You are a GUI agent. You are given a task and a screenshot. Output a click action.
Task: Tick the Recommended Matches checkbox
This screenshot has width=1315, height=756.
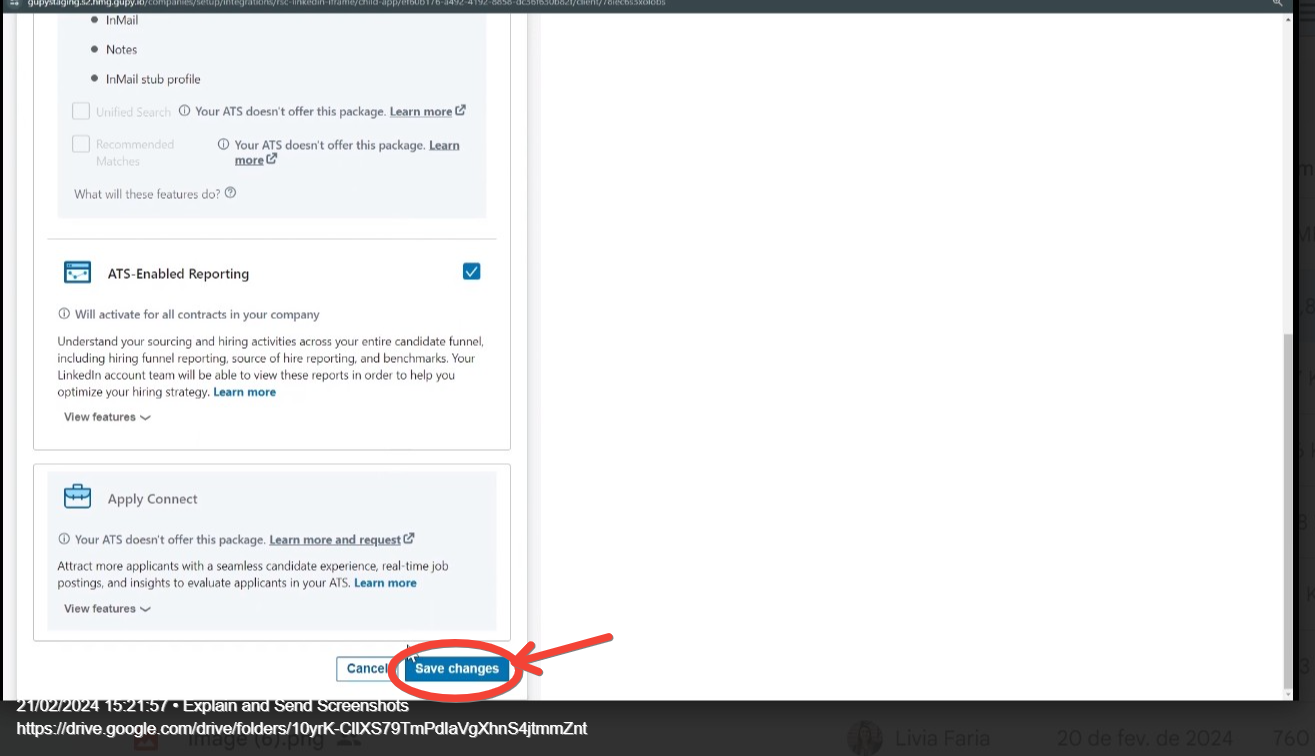click(81, 144)
